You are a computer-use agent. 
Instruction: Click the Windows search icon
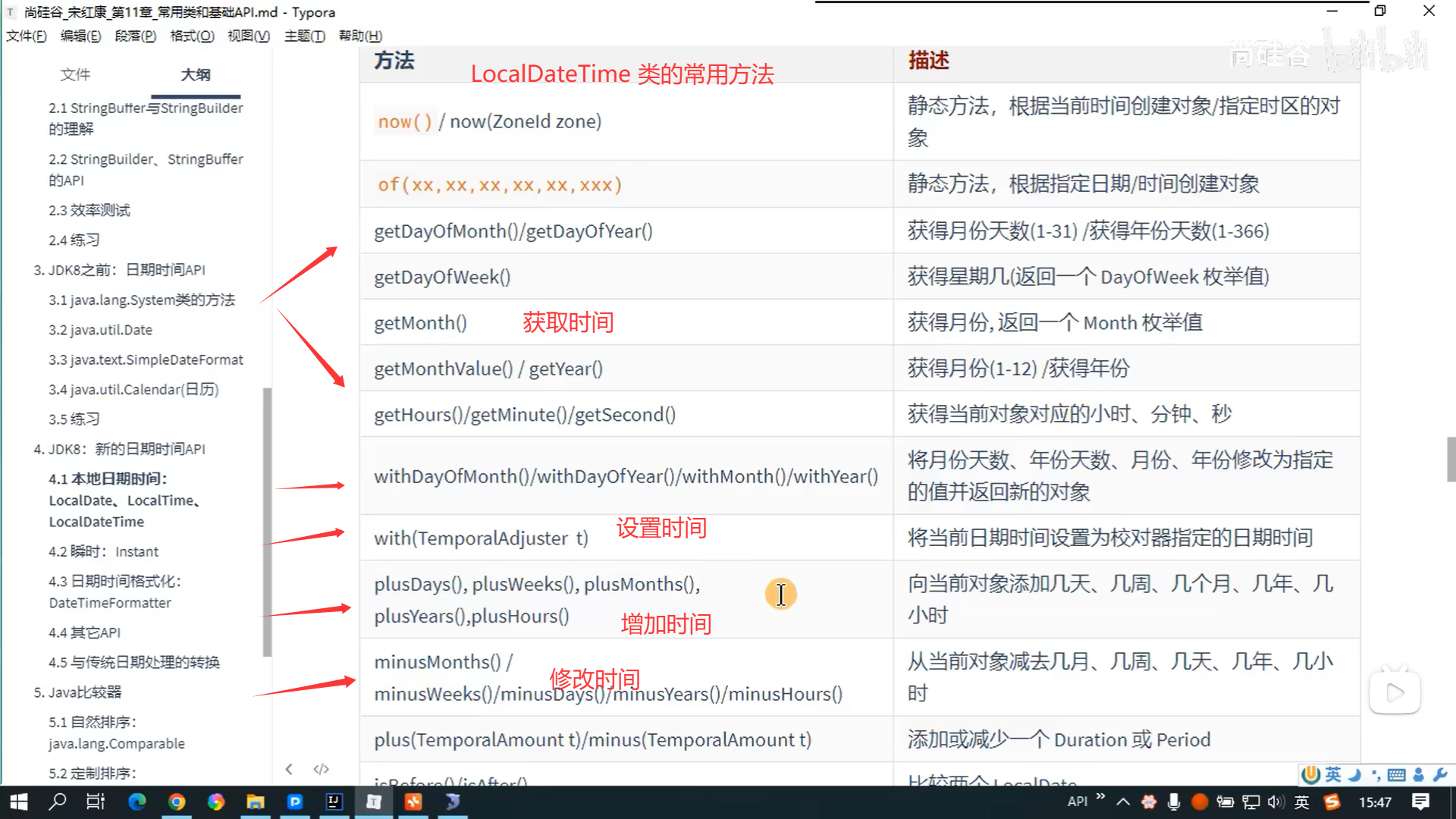pyautogui.click(x=58, y=802)
